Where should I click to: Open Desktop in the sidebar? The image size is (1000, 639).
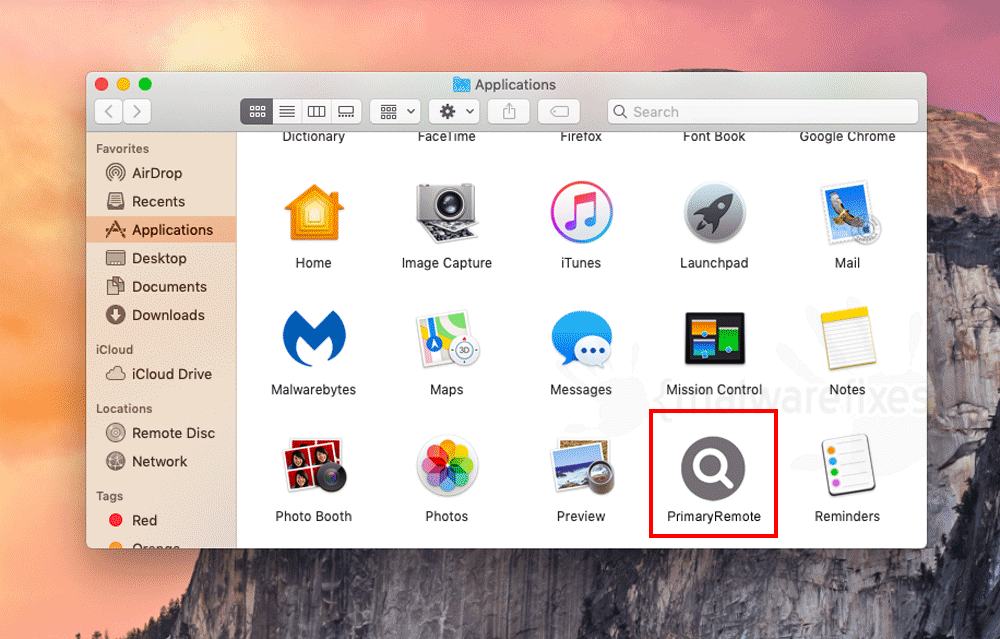[x=161, y=258]
